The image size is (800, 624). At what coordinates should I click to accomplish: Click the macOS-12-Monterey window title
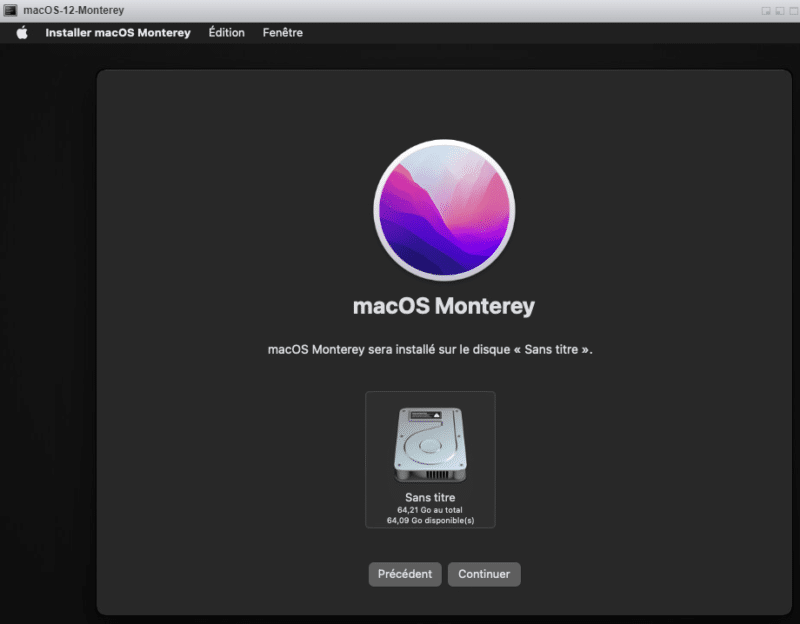click(x=73, y=10)
